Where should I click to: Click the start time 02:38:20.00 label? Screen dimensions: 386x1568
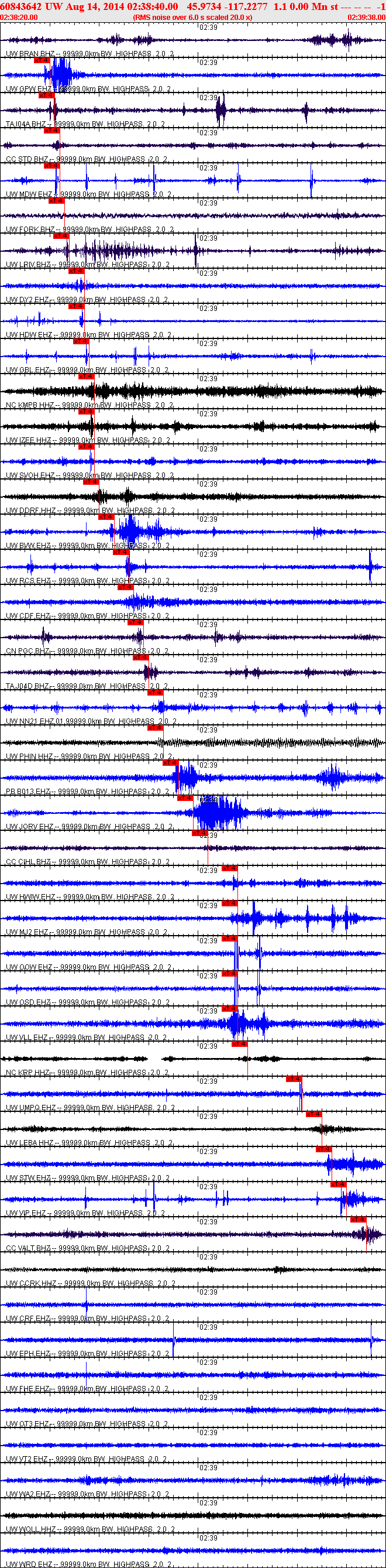19,18
